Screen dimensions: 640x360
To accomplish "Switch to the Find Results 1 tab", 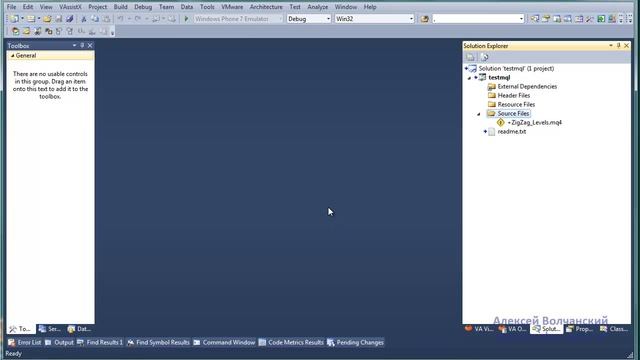I will coord(100,342).
